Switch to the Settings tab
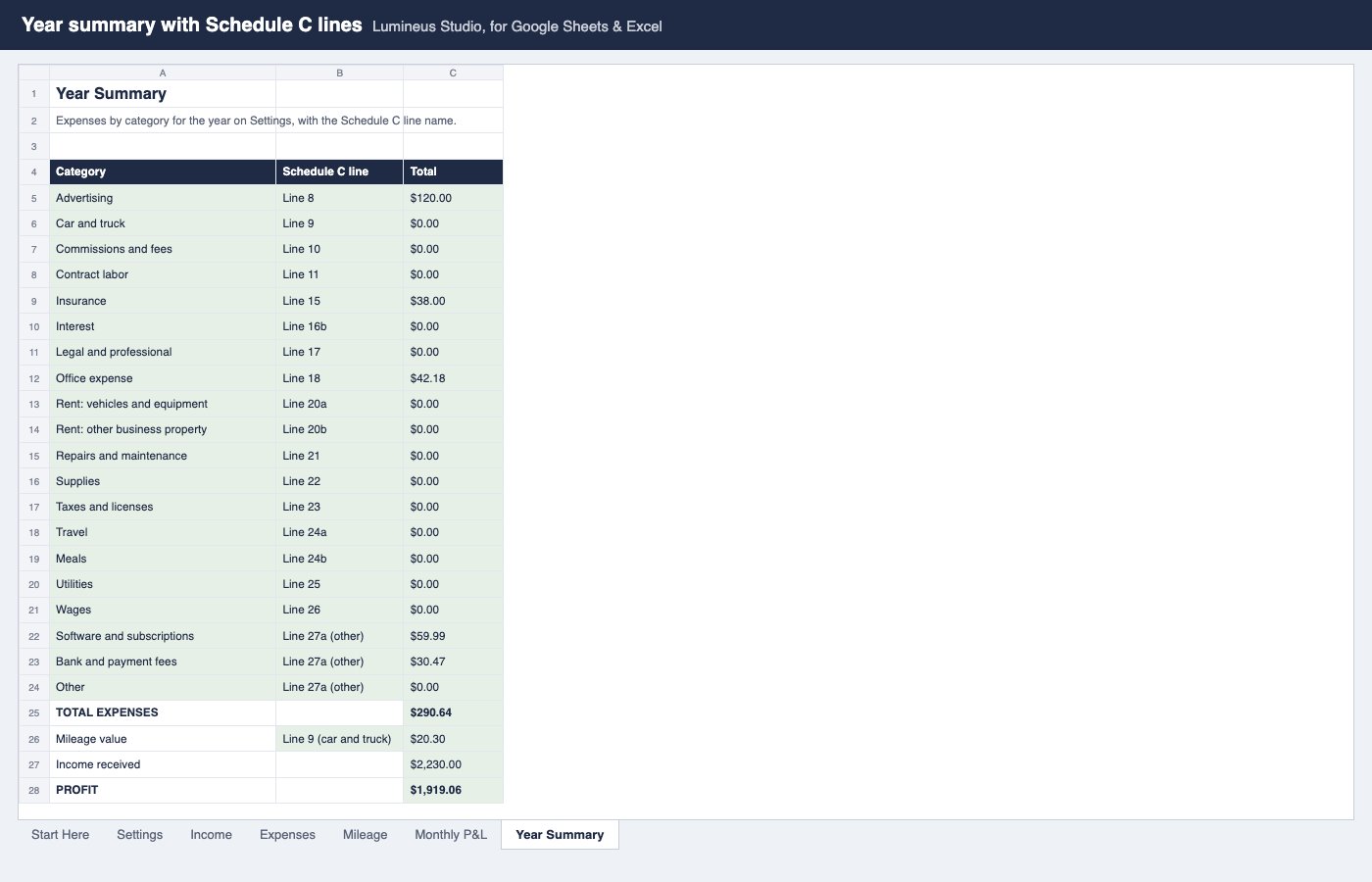The width and height of the screenshot is (1372, 882). [139, 835]
